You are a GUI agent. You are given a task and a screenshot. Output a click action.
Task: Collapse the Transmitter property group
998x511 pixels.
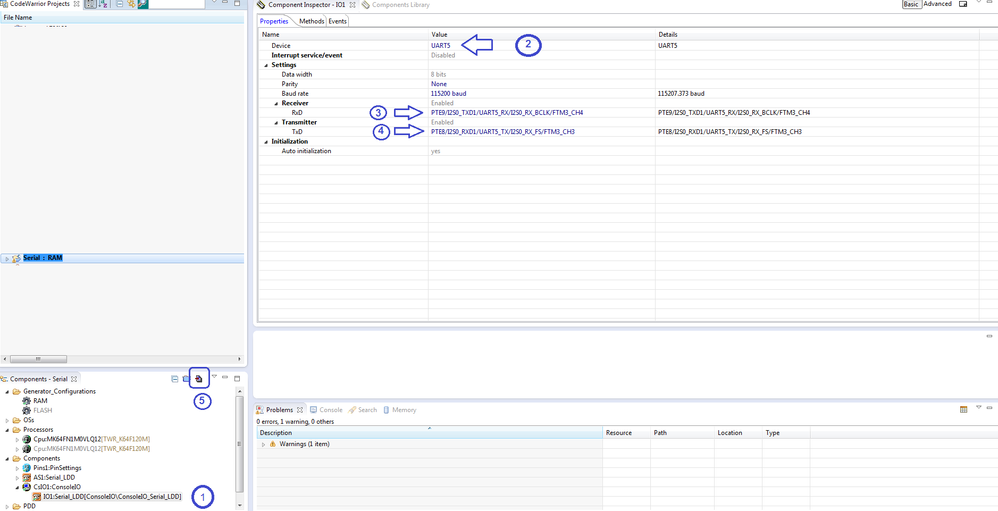tap(276, 122)
